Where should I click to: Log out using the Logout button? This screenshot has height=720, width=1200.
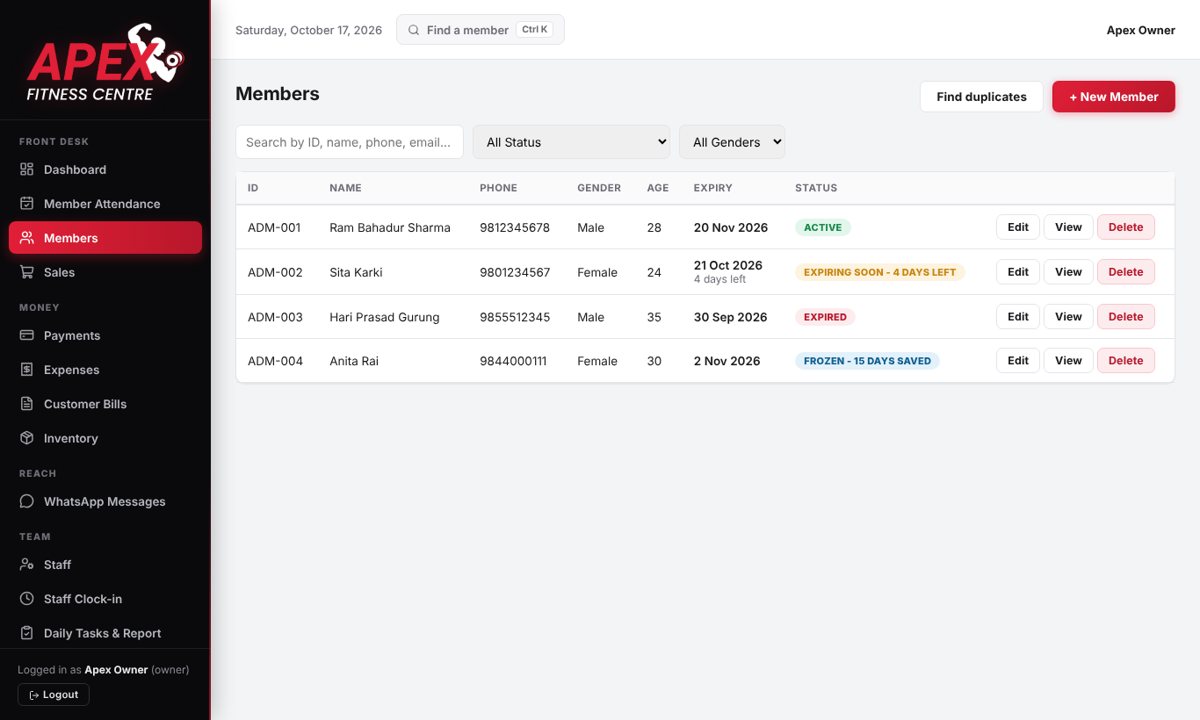point(54,695)
